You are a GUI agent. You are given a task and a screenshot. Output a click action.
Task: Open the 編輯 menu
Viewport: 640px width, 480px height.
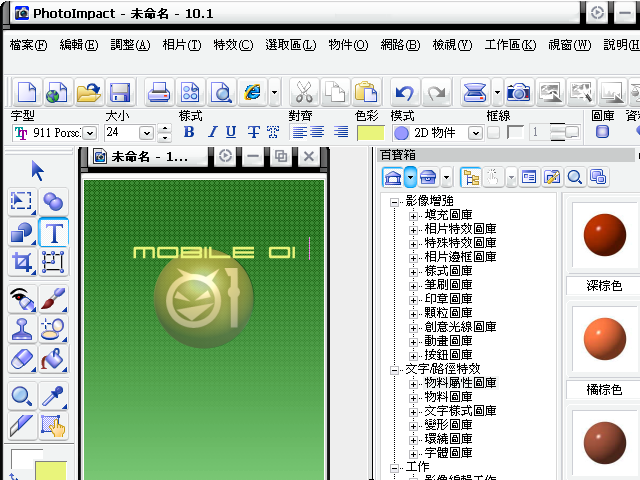click(79, 44)
